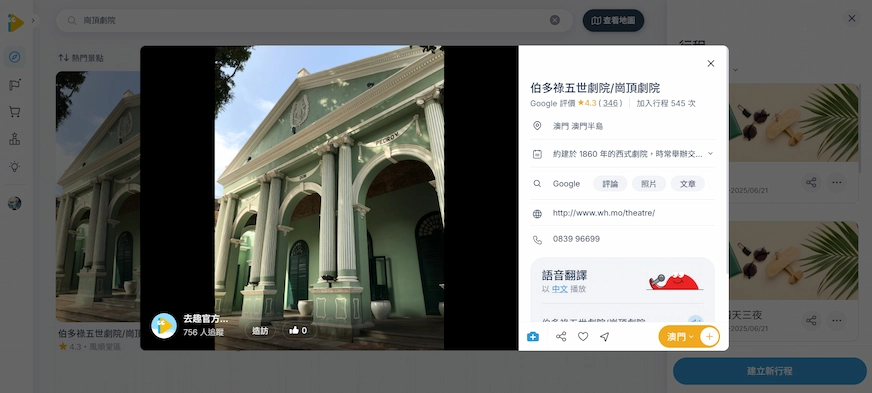872x393 pixels.
Task: Click the globe website icon
Action: [x=537, y=213]
